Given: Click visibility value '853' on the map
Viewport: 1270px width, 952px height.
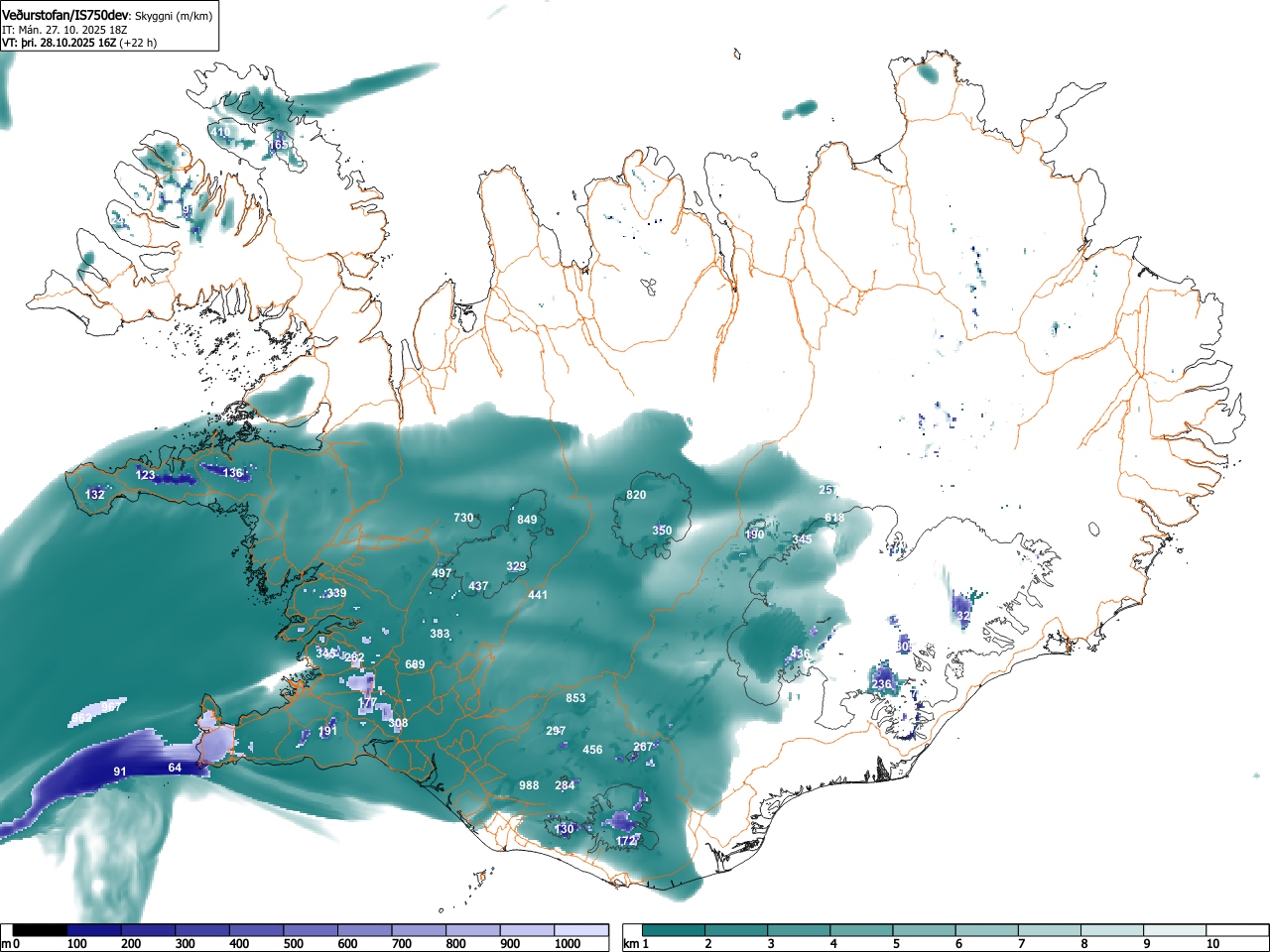Looking at the screenshot, I should pyautogui.click(x=575, y=698).
